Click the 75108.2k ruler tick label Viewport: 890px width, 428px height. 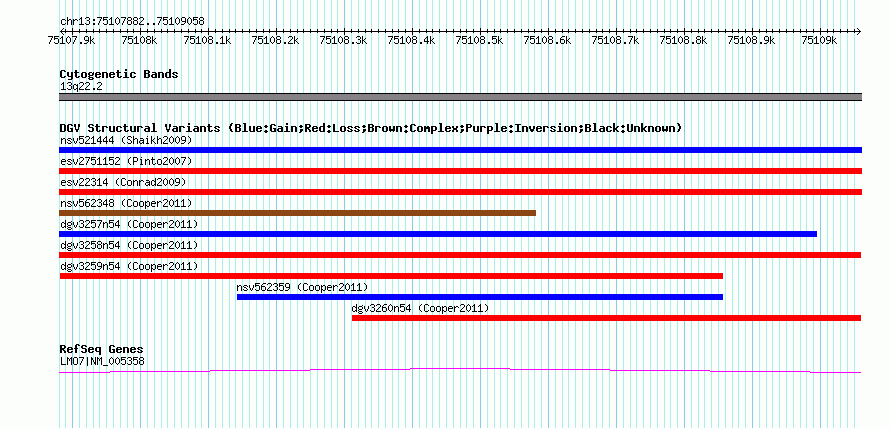(x=276, y=40)
